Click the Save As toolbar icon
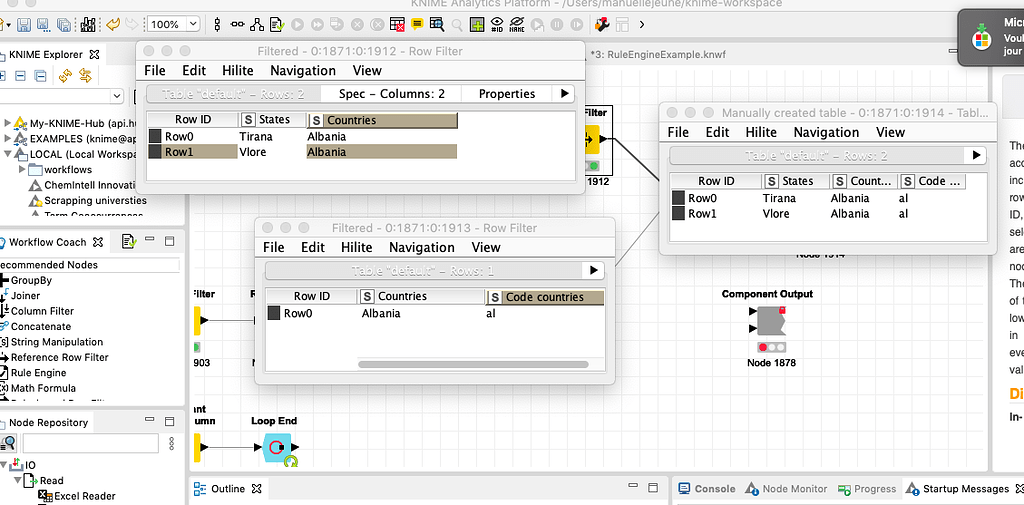This screenshot has height=505, width=1024. pos(44,25)
